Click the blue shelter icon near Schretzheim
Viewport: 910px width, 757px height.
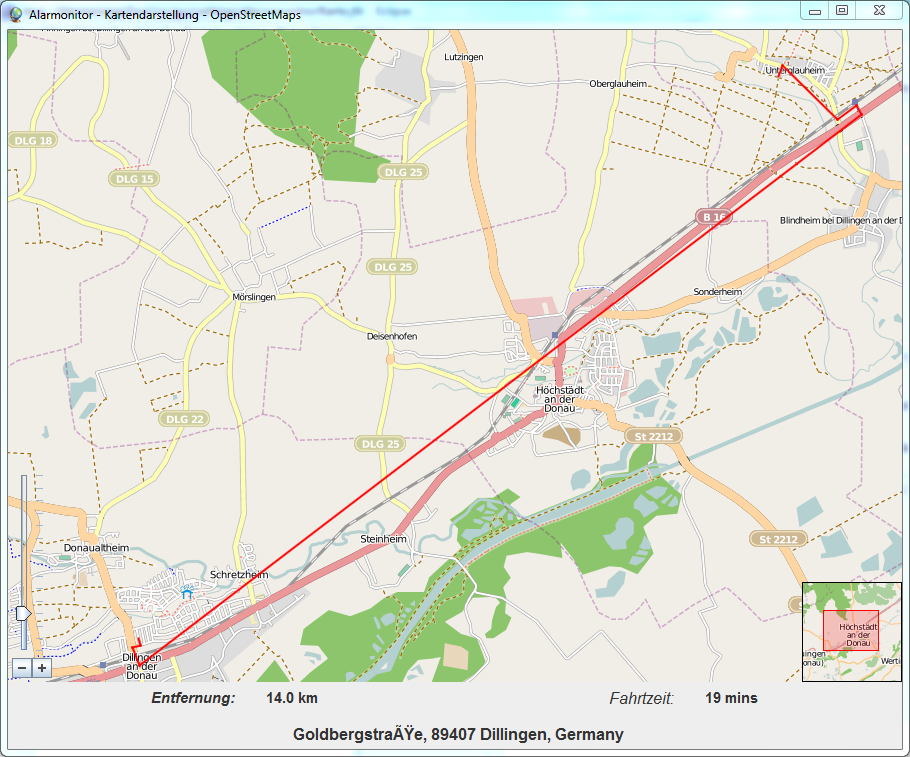[186, 593]
